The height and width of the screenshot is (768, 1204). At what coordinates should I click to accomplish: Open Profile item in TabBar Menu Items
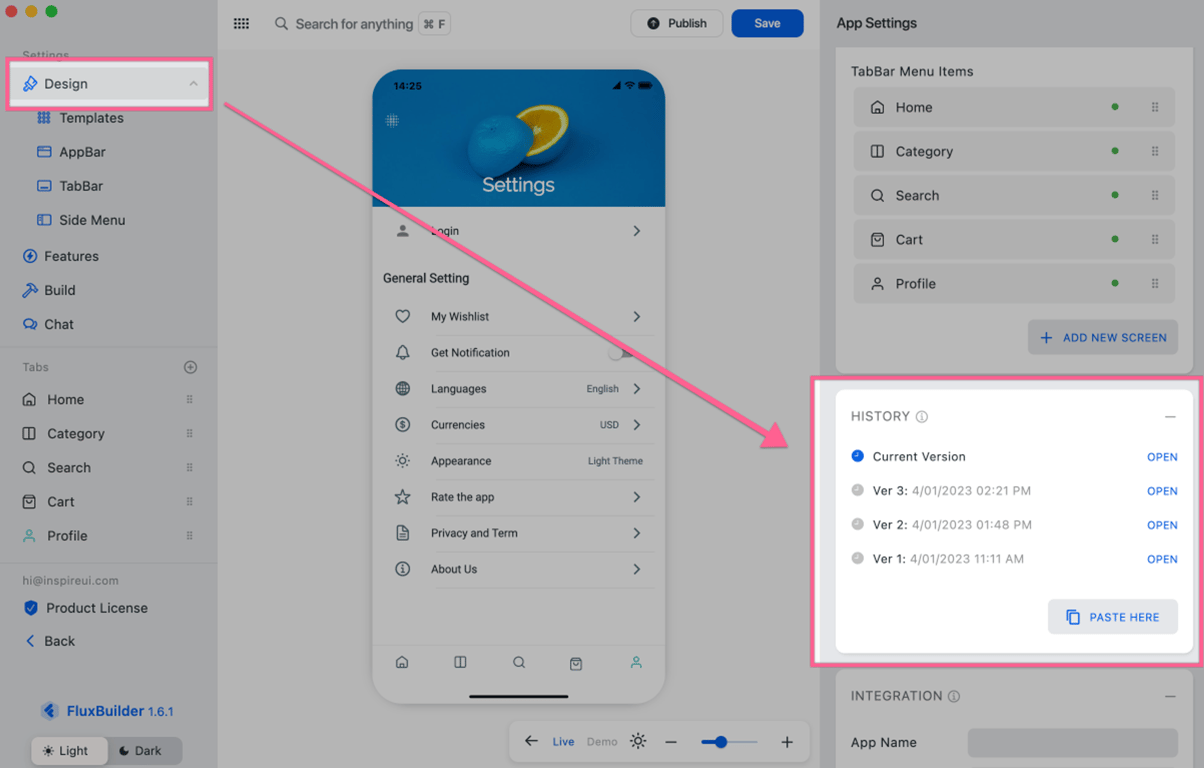(1014, 283)
